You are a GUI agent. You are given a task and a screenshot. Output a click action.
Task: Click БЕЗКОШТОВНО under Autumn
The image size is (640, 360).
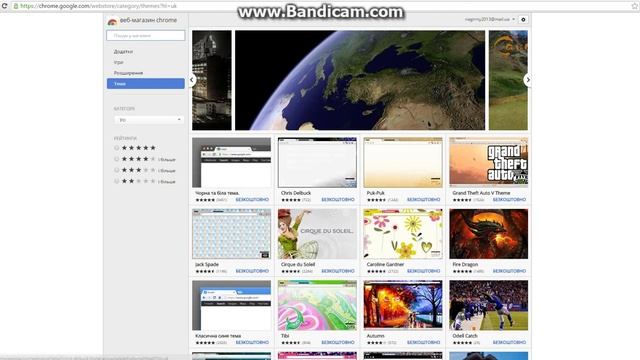(x=424, y=342)
